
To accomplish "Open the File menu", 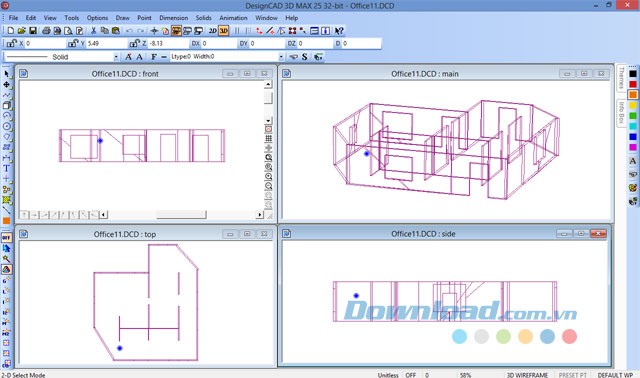I will pos(13,18).
